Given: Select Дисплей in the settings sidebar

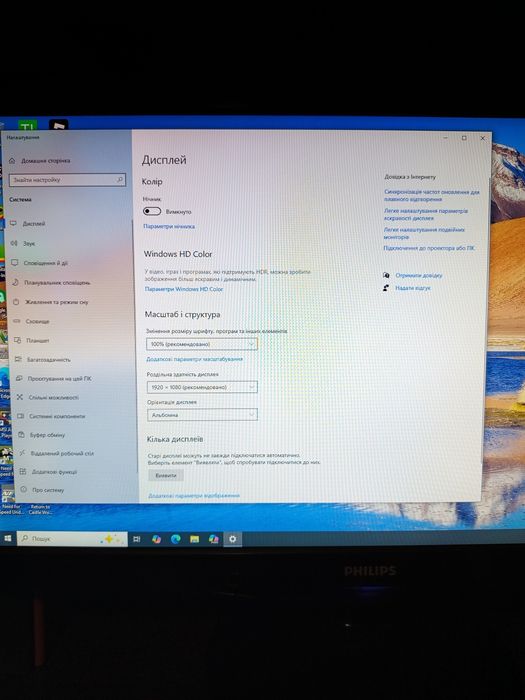Looking at the screenshot, I should (x=28, y=224).
